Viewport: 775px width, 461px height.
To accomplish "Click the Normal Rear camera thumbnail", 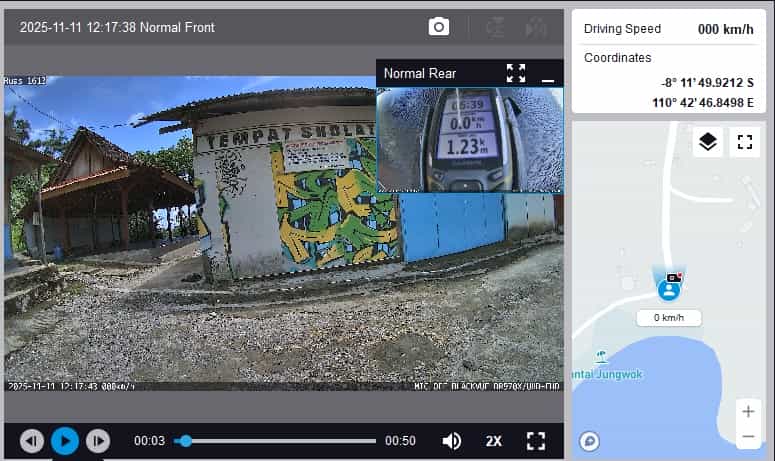I will 469,139.
